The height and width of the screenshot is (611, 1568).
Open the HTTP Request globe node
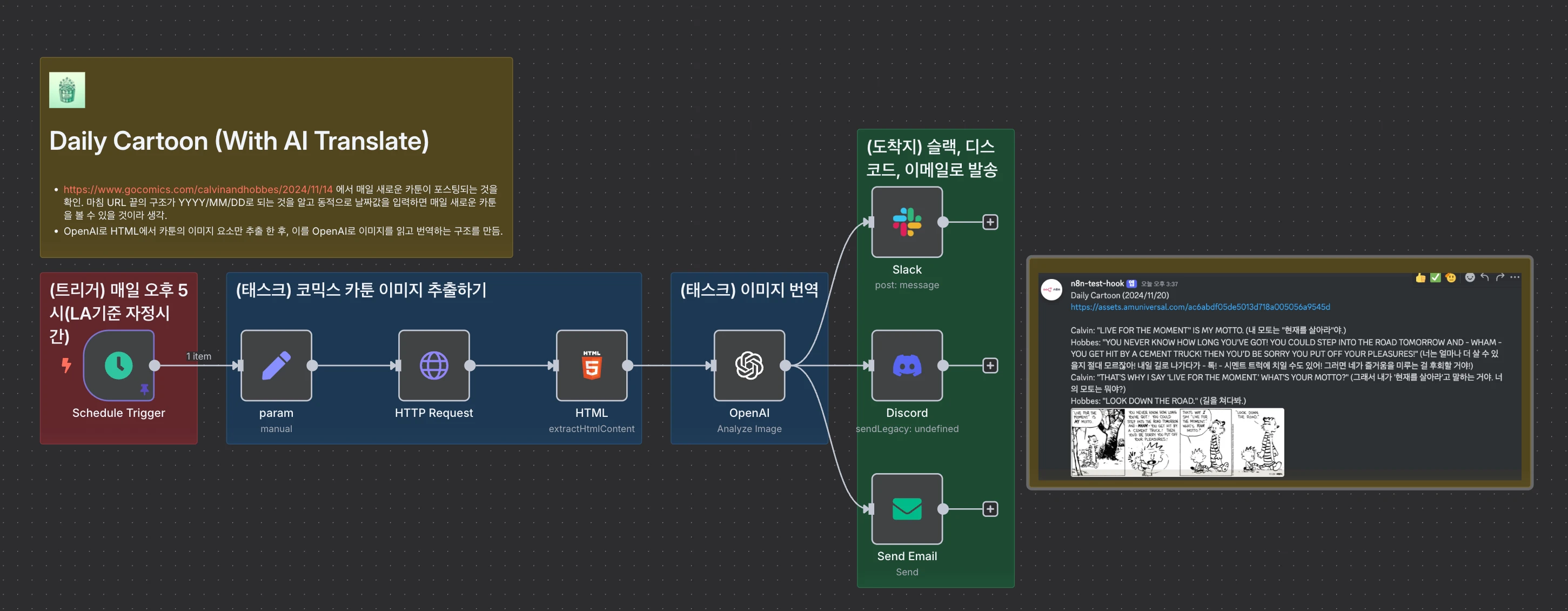coord(434,366)
